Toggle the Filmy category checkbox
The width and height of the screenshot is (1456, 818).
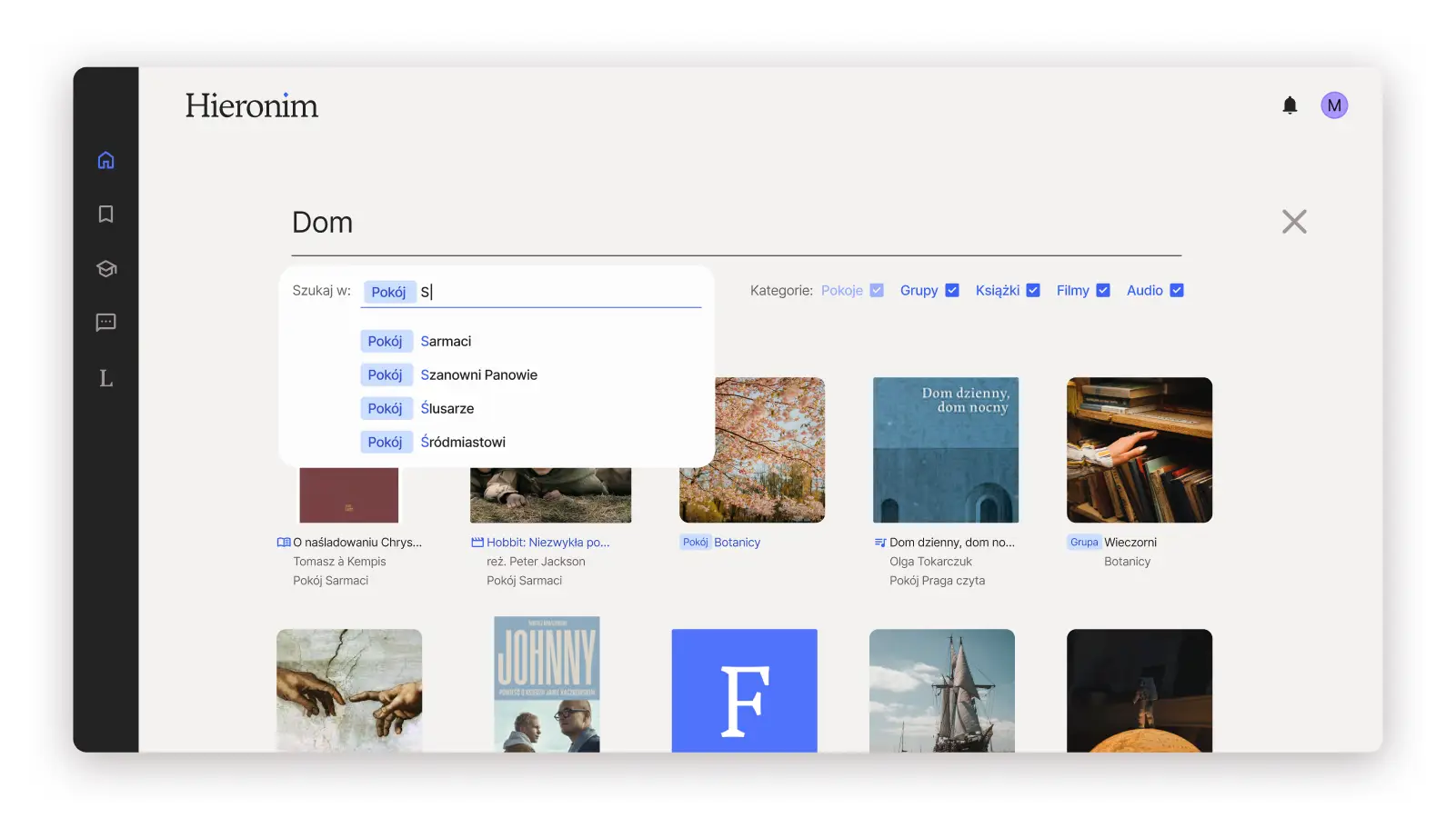coord(1103,291)
